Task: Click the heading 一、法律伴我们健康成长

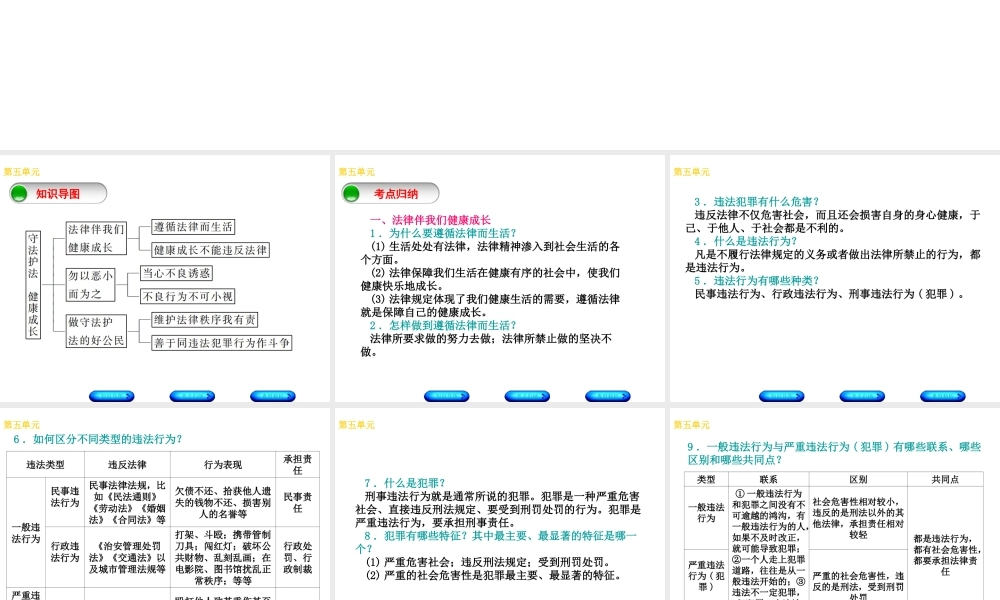Action: [430, 219]
